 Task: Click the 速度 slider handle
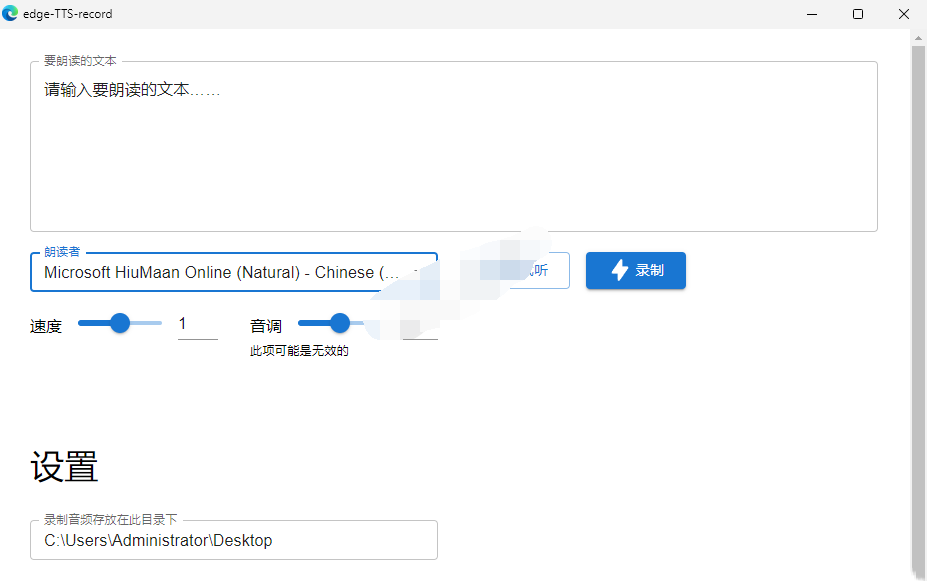(120, 323)
